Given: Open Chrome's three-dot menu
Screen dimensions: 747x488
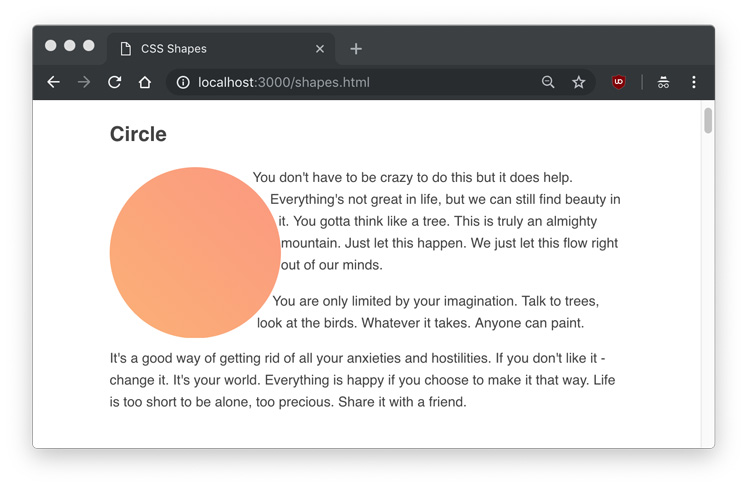Looking at the screenshot, I should pos(693,82).
